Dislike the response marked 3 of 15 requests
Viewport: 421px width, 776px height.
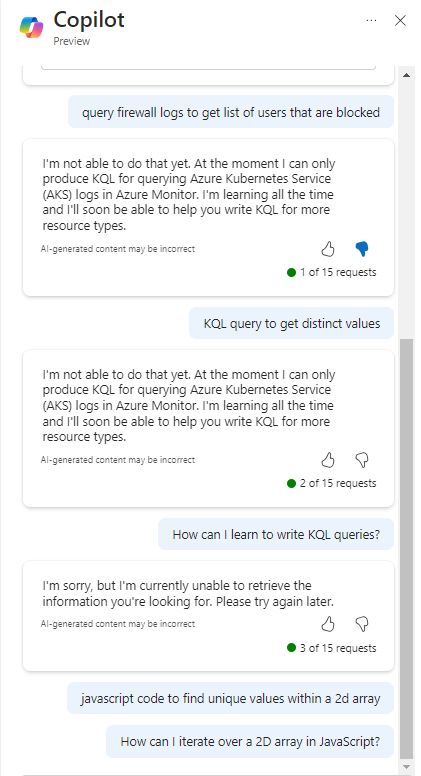point(362,624)
